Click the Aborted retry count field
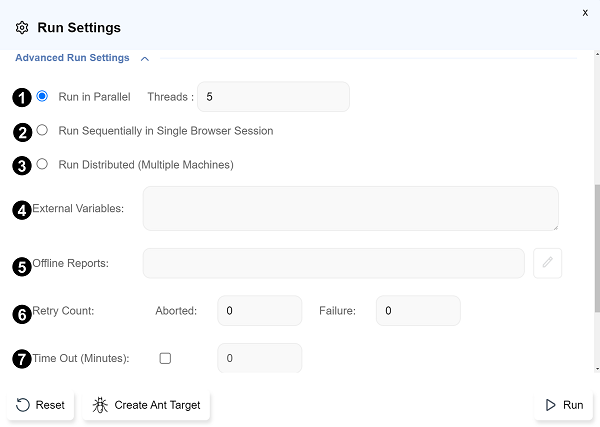 [x=259, y=311]
